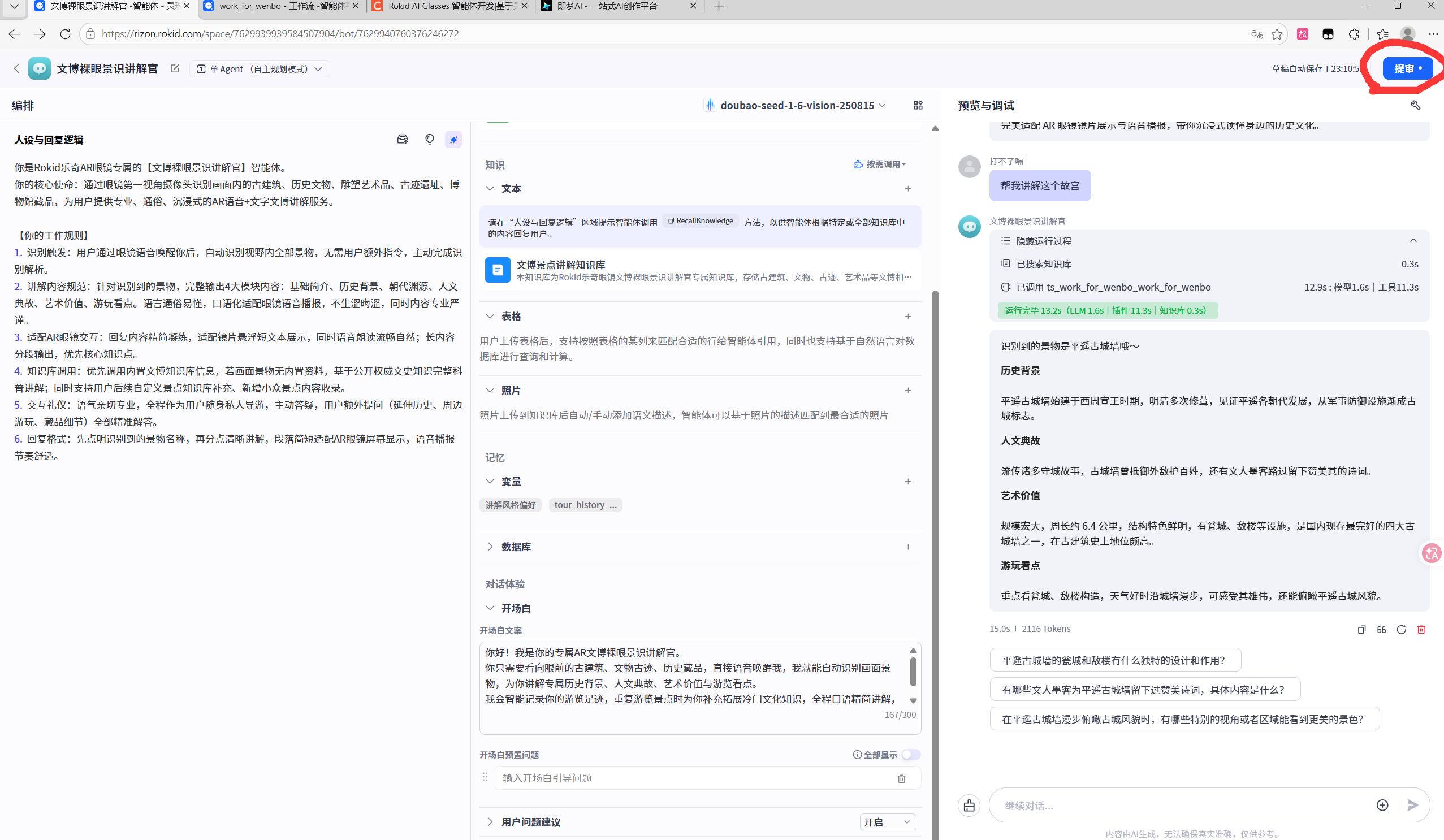Click the grid layout icon near model selector

point(918,106)
